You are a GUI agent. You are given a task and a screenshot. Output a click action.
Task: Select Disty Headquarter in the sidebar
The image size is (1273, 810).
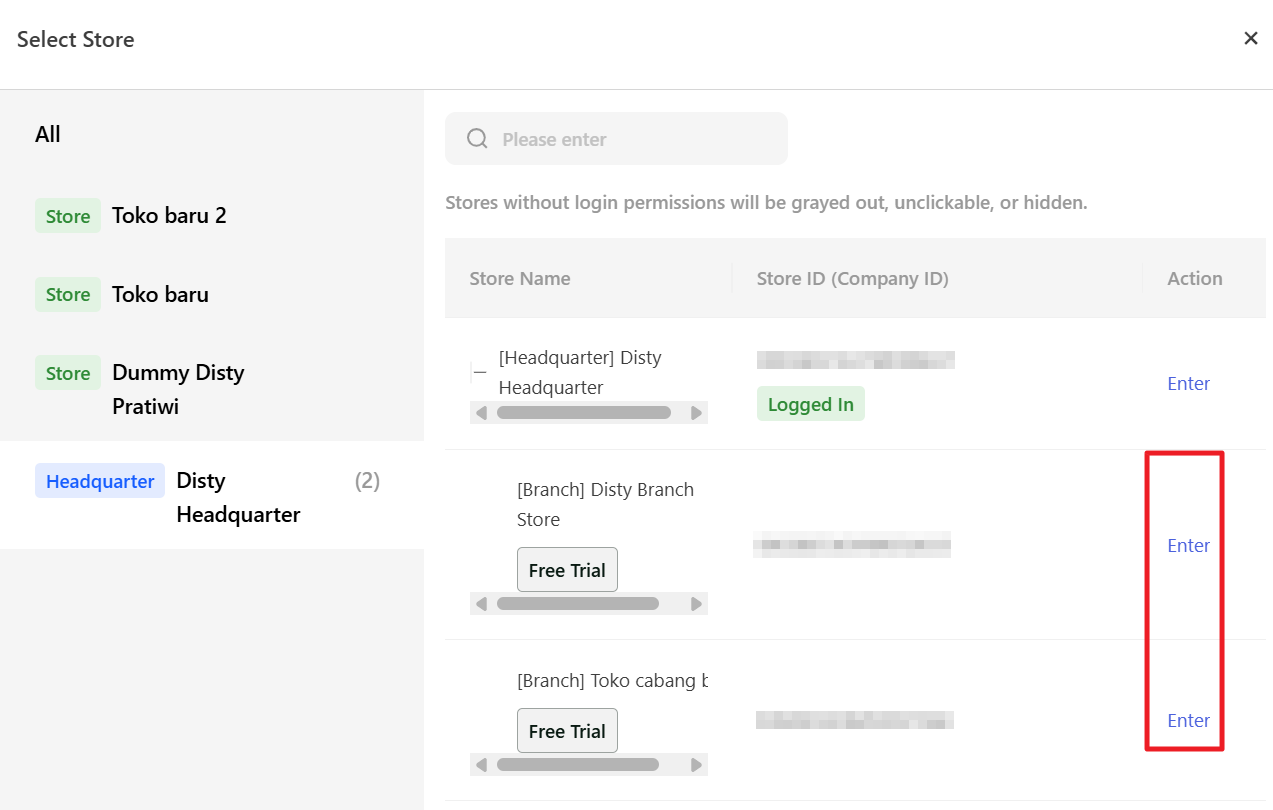(x=237, y=496)
